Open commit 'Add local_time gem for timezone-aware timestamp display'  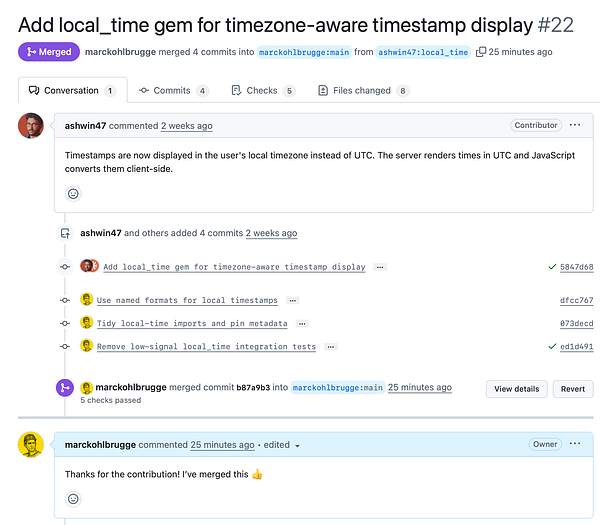pos(234,267)
